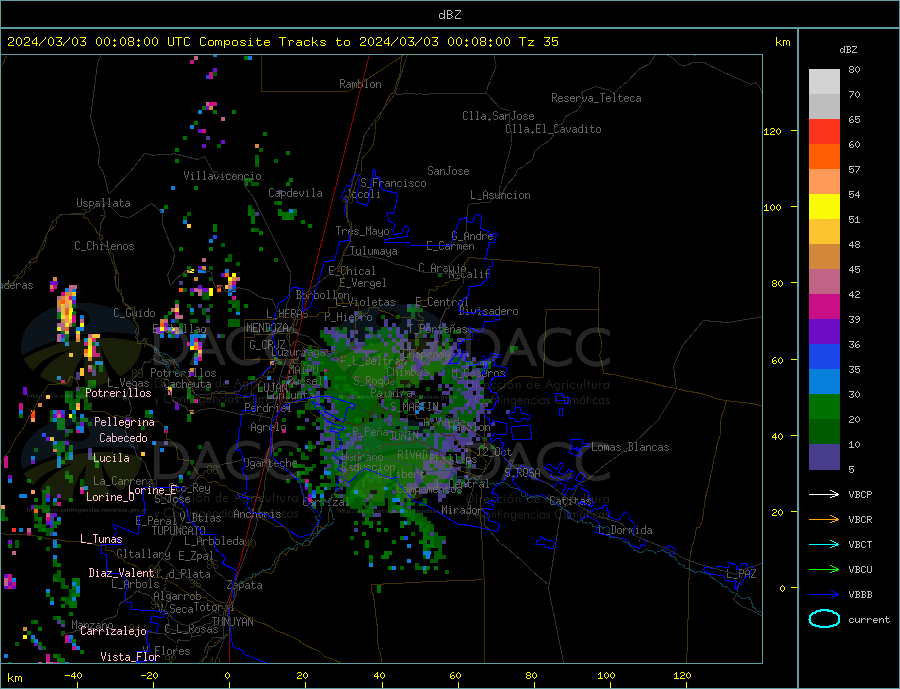Image resolution: width=900 pixels, height=689 pixels.
Task: Click the dBZ title at the top
Action: point(449,15)
